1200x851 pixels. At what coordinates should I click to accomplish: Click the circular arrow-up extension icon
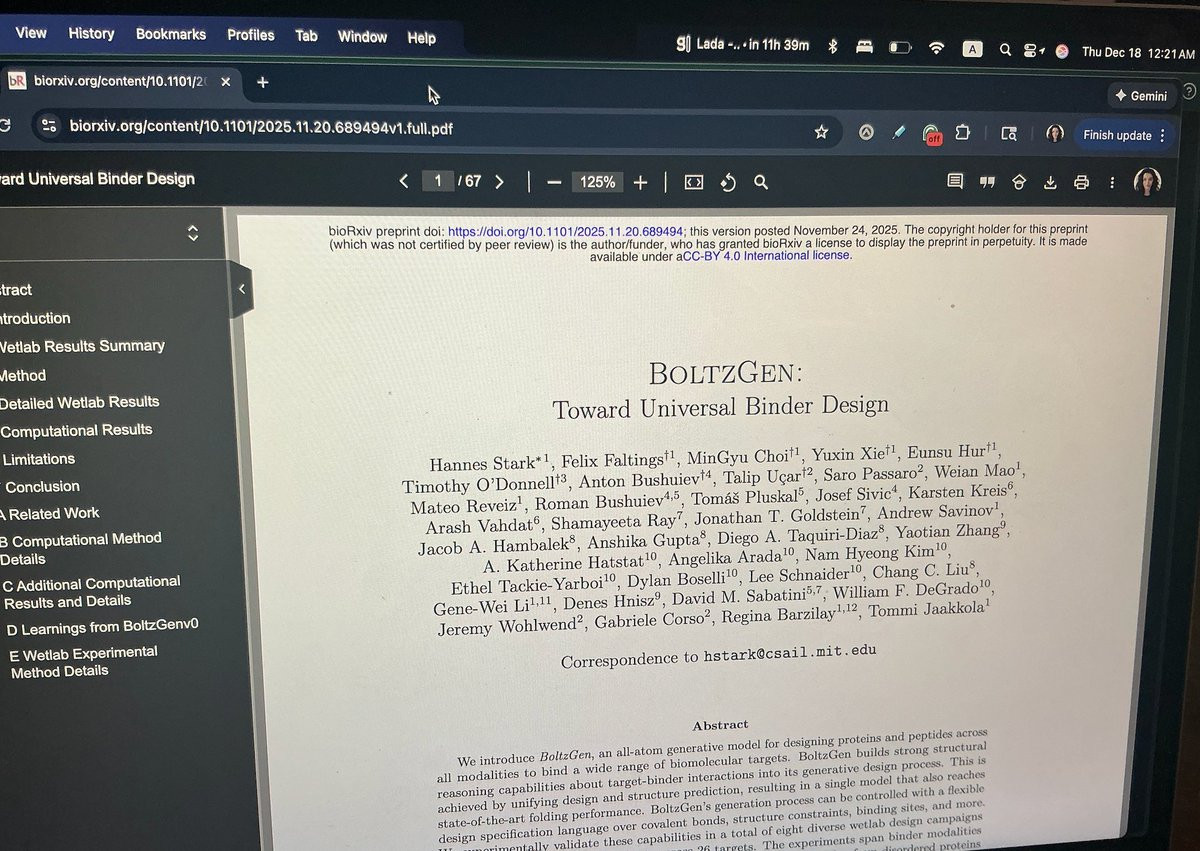[x=867, y=132]
